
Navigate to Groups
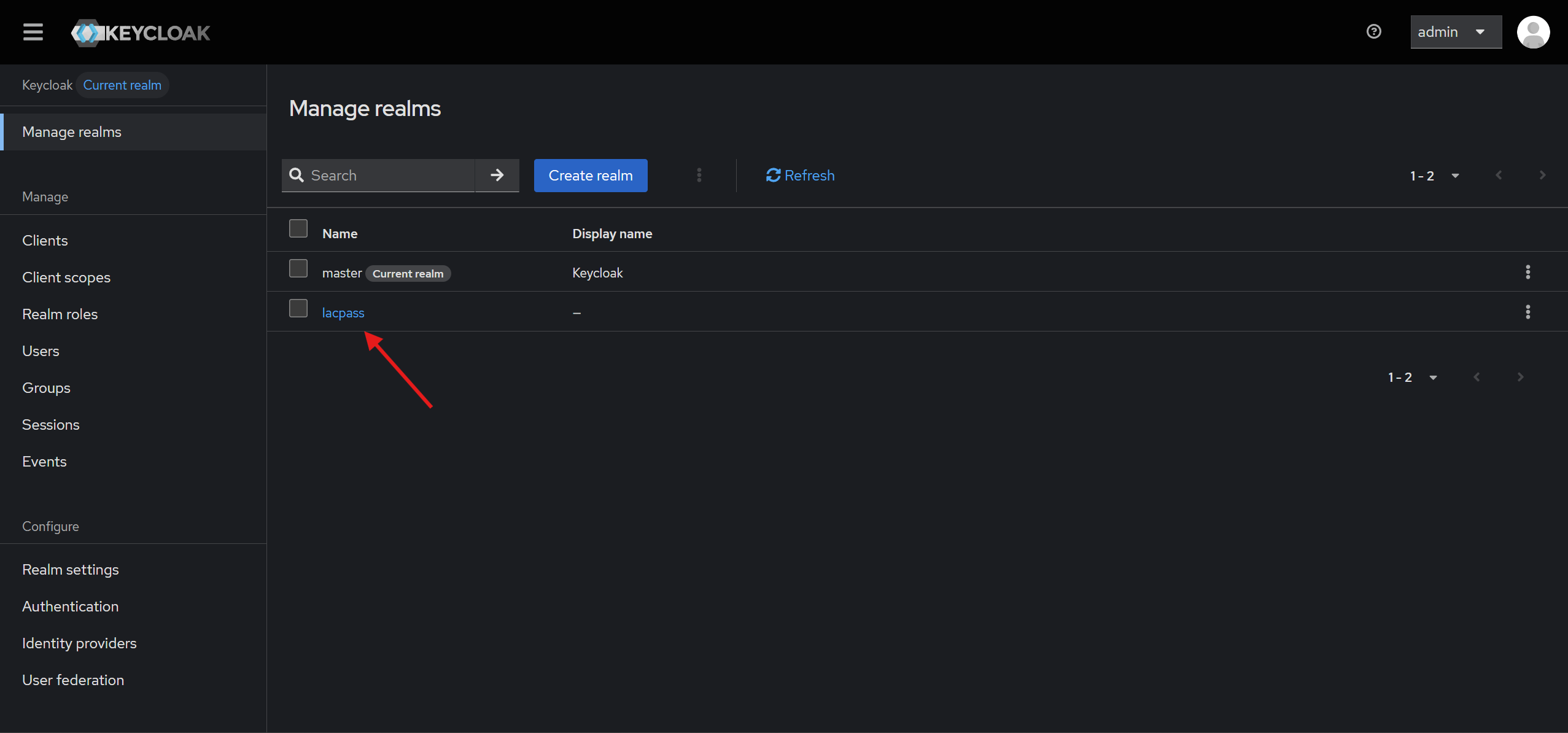46,388
